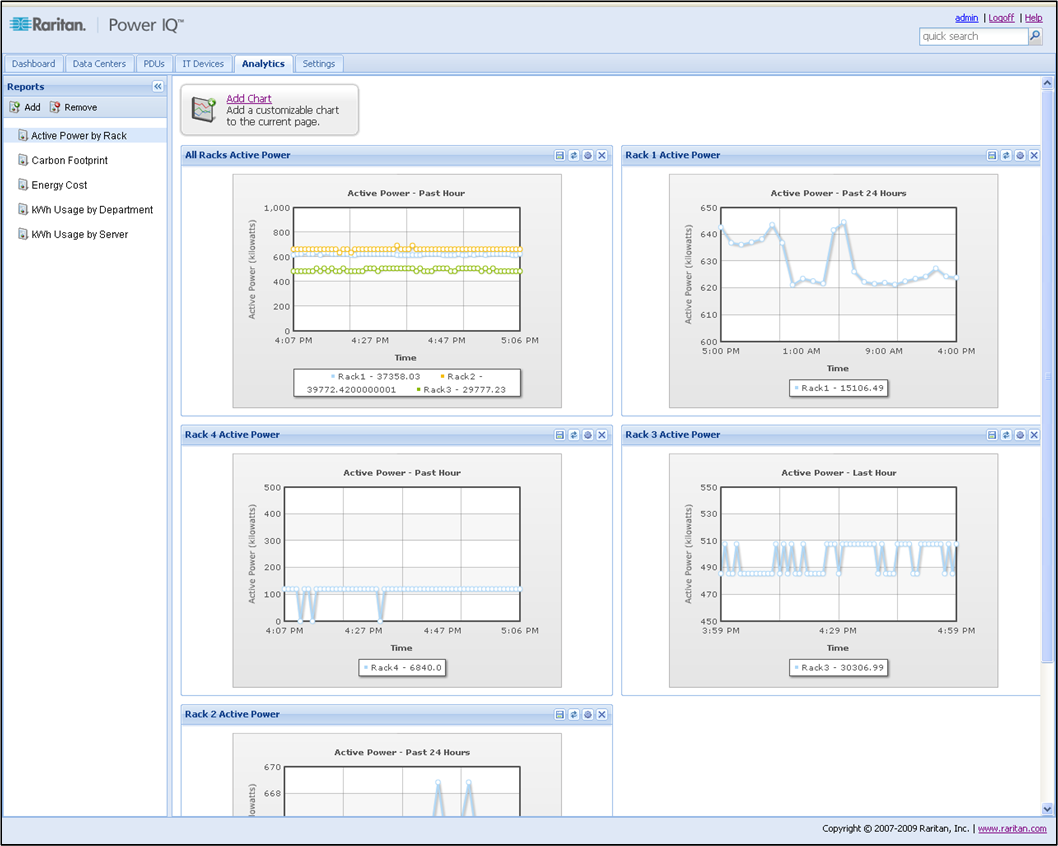This screenshot has height=846, width=1058.
Task: Refresh the Rack 4 Active Power chart
Action: coord(574,435)
